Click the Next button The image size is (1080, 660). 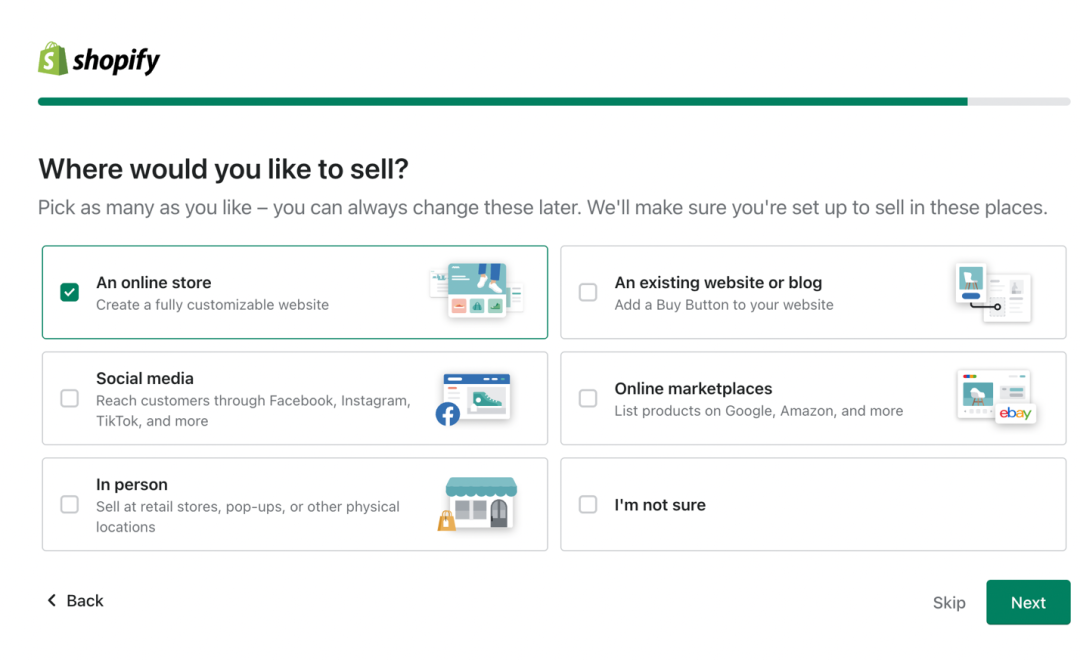(x=1028, y=602)
